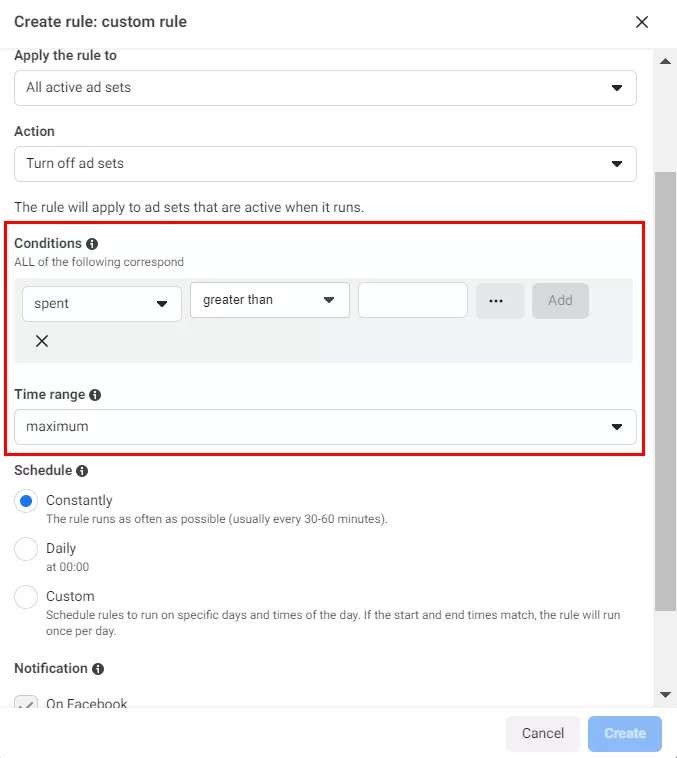Click the Notification info icon
677x758 pixels.
98,669
